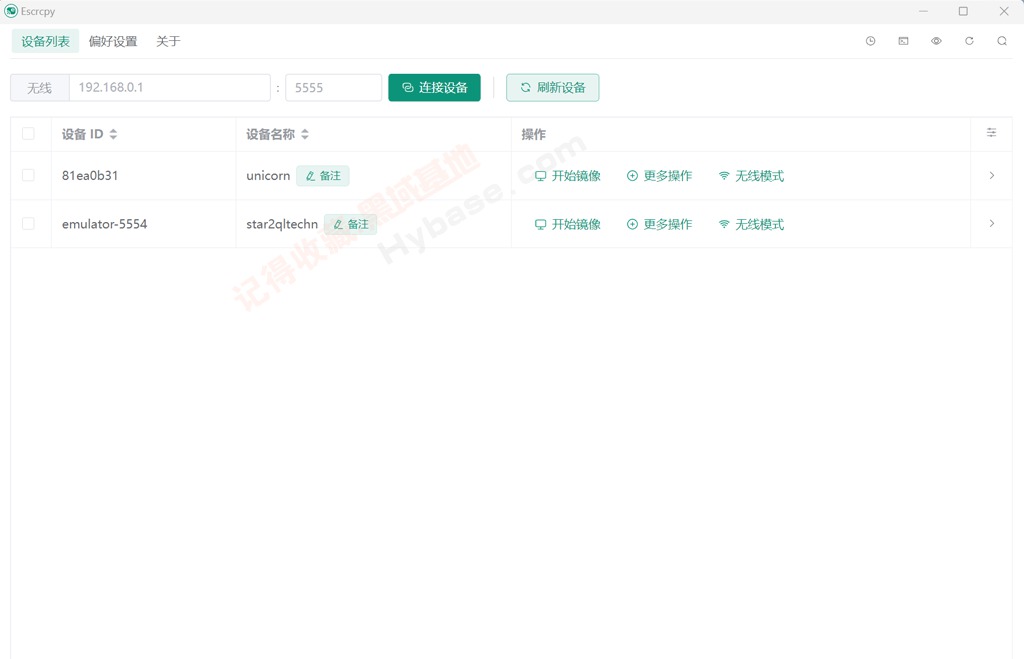
Task: Toggle the eye preview icon
Action: coord(936,41)
